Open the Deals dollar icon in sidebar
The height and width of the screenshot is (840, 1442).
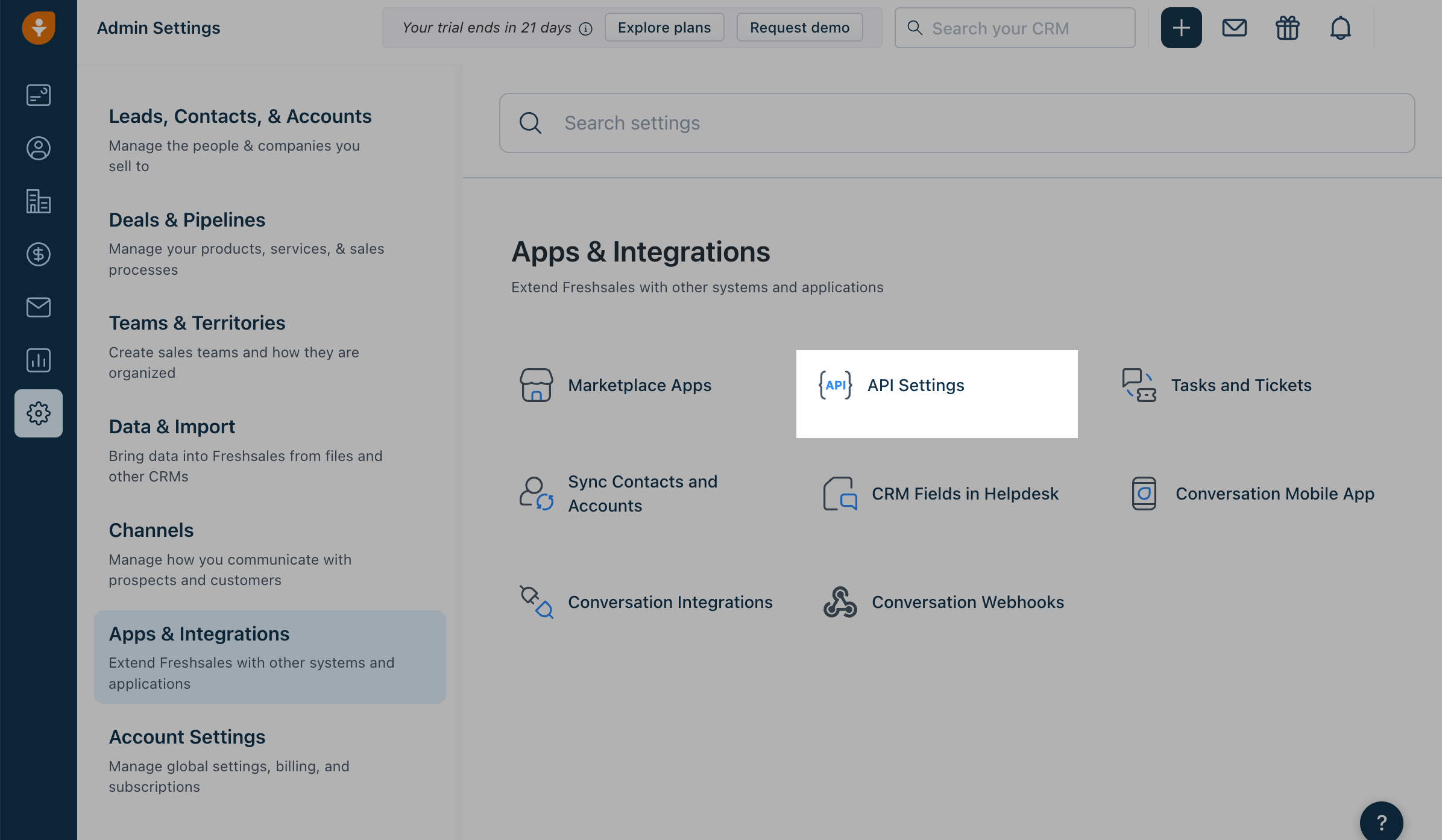click(x=39, y=254)
